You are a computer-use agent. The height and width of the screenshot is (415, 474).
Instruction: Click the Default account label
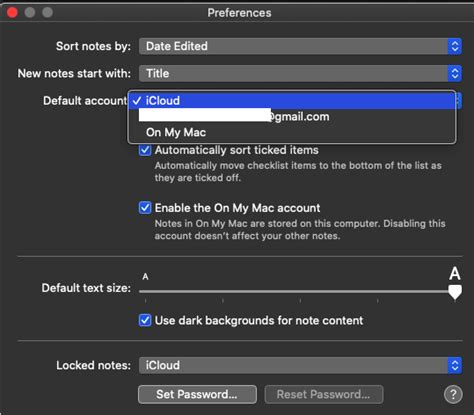(85, 101)
